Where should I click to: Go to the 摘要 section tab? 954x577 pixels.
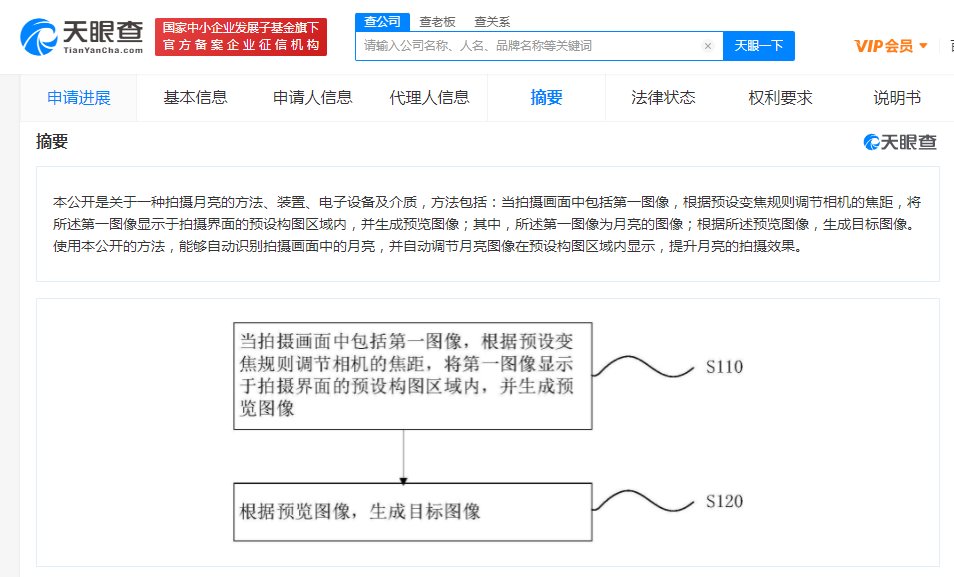546,98
